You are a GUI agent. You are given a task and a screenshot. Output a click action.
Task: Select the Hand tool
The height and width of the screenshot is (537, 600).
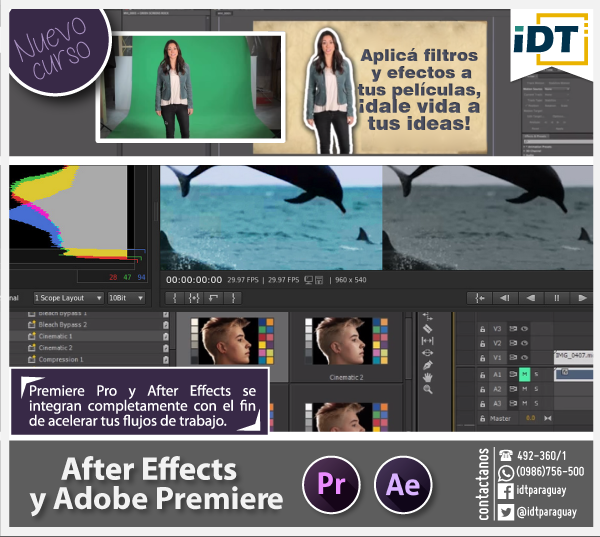(x=427, y=377)
